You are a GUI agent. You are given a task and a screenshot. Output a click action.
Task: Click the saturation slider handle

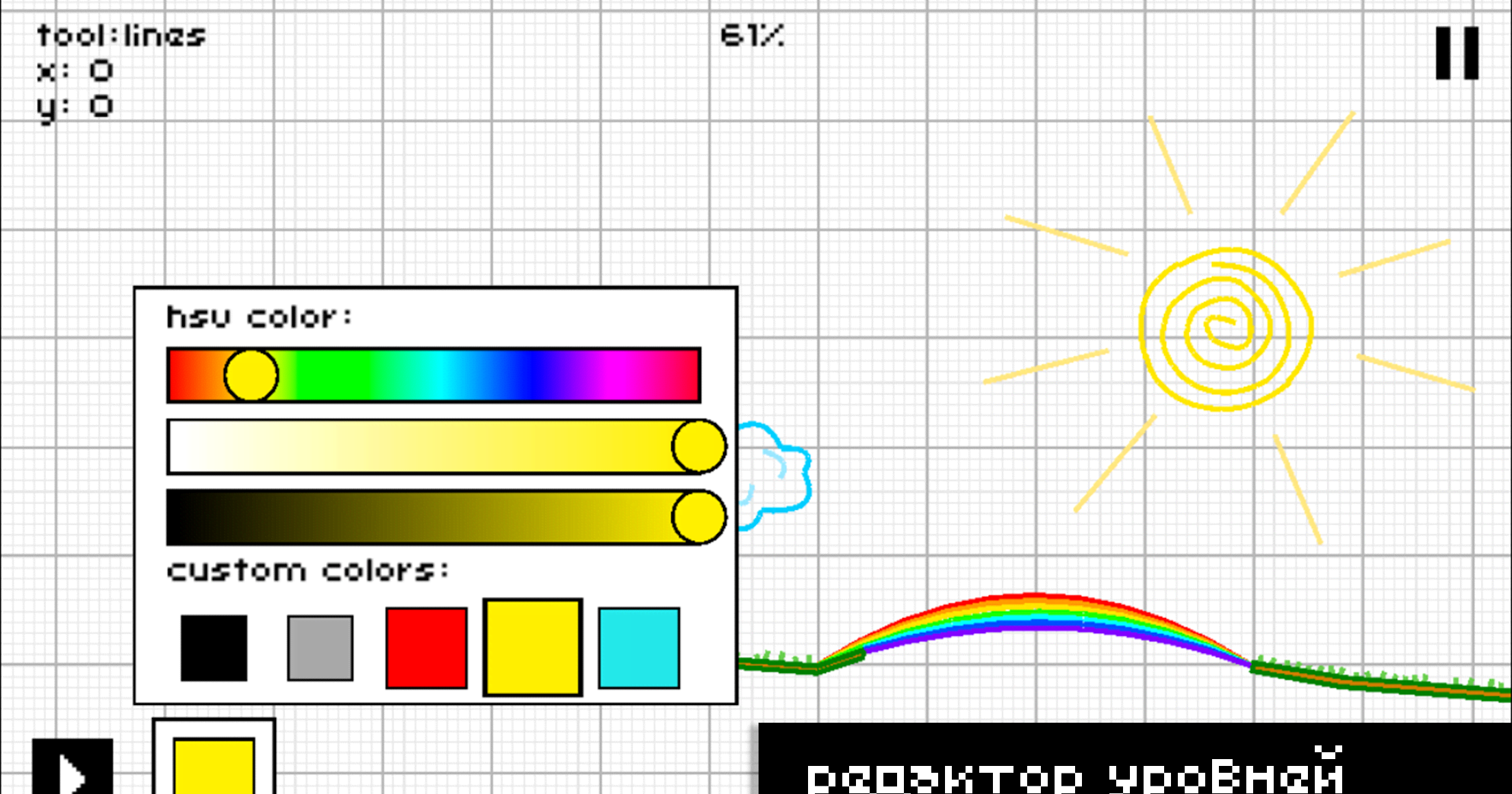point(698,446)
